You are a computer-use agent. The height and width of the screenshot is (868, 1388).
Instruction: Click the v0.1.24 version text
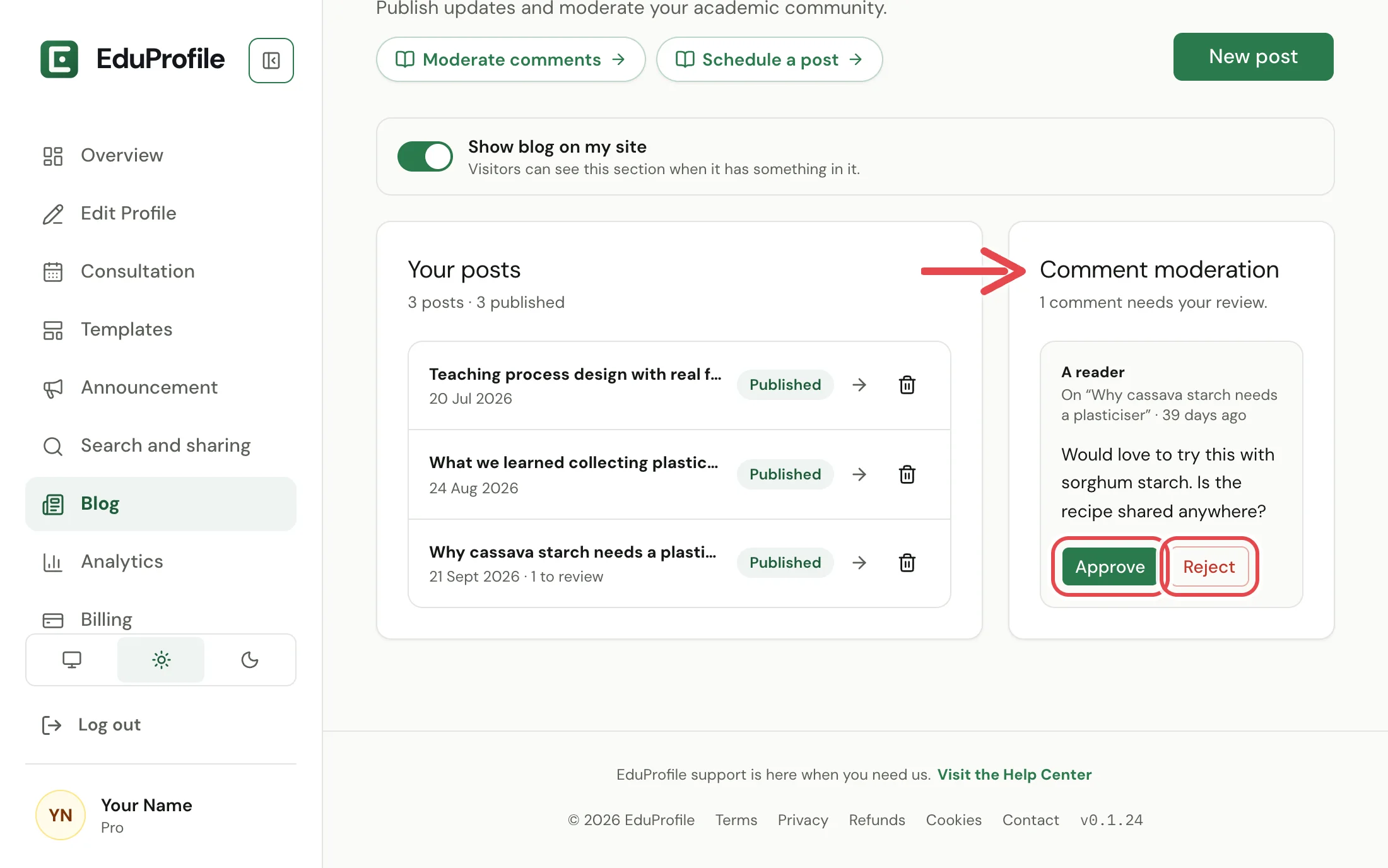click(x=1111, y=820)
